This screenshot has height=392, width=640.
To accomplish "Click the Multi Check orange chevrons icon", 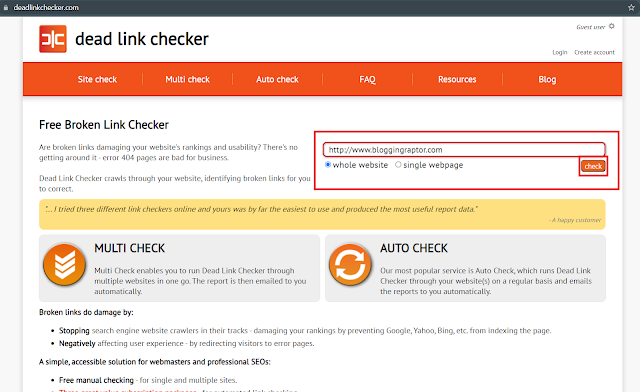I will click(64, 264).
